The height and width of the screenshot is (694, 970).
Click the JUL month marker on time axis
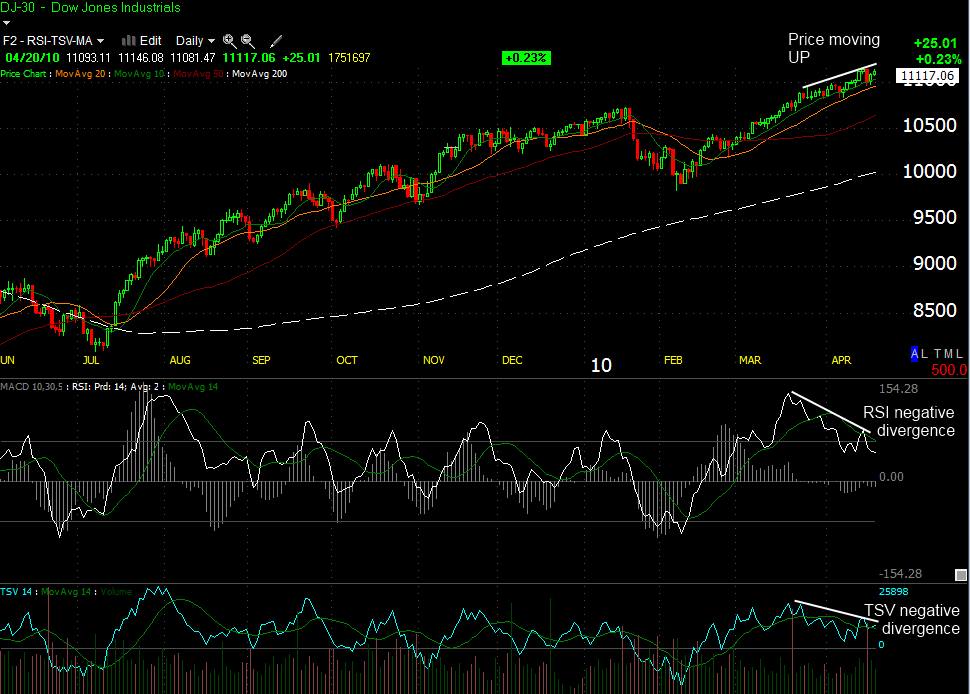(x=91, y=361)
